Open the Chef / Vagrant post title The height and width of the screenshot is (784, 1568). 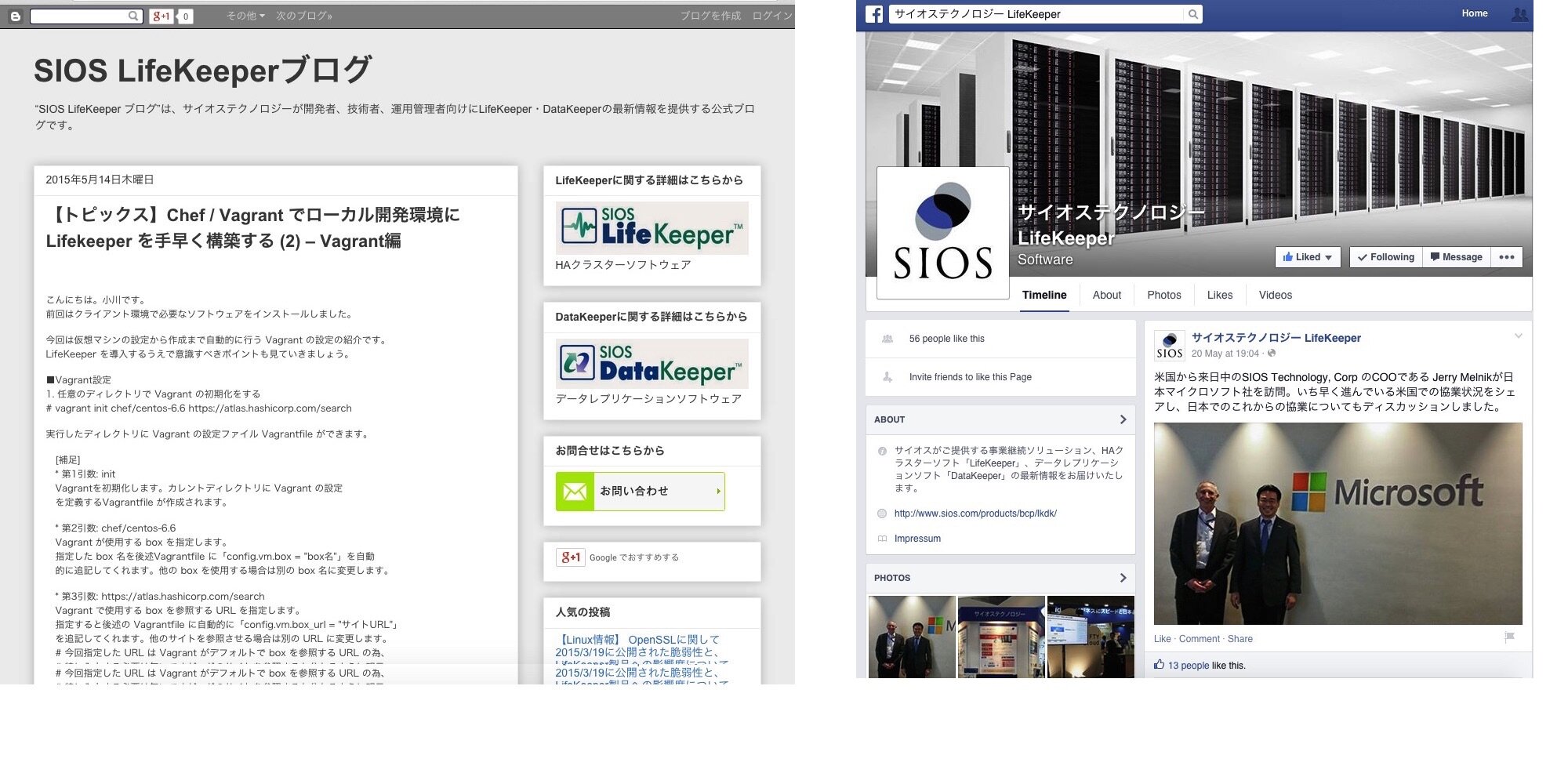click(252, 227)
